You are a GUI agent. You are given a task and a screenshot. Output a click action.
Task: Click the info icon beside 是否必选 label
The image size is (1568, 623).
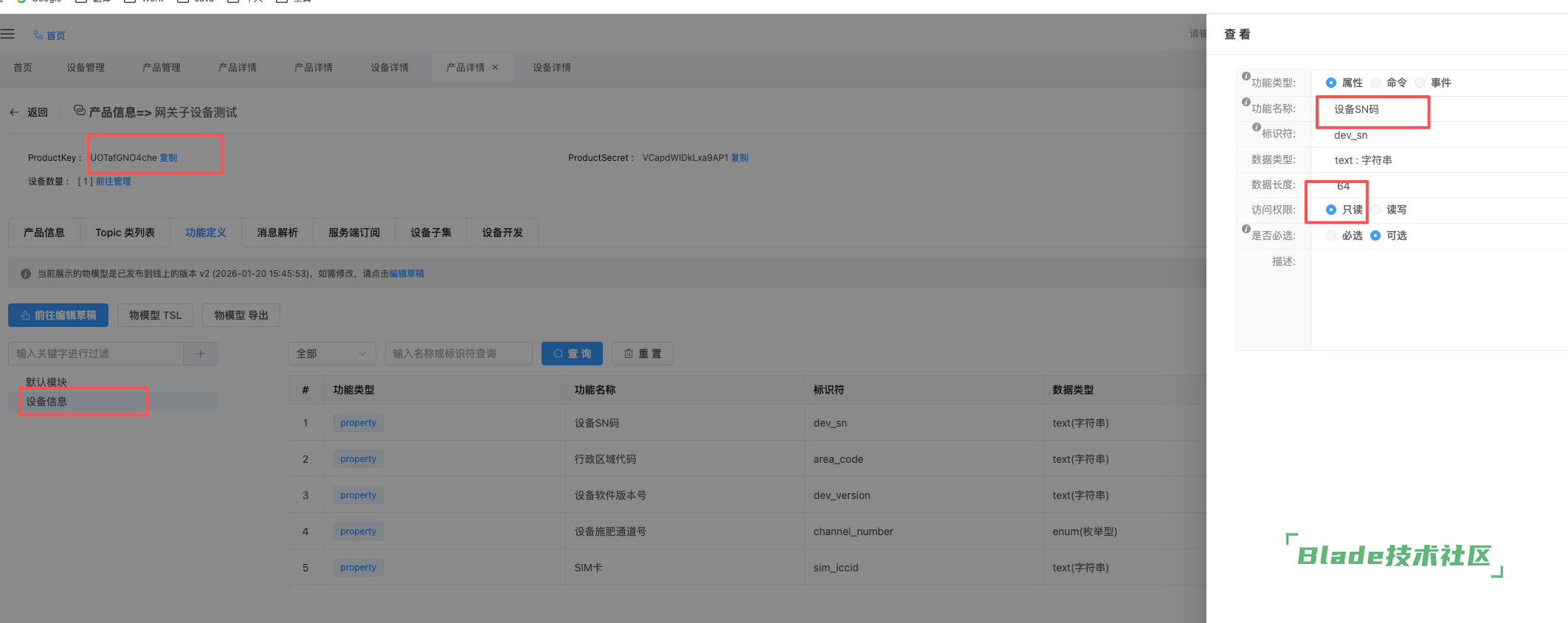tap(1246, 230)
